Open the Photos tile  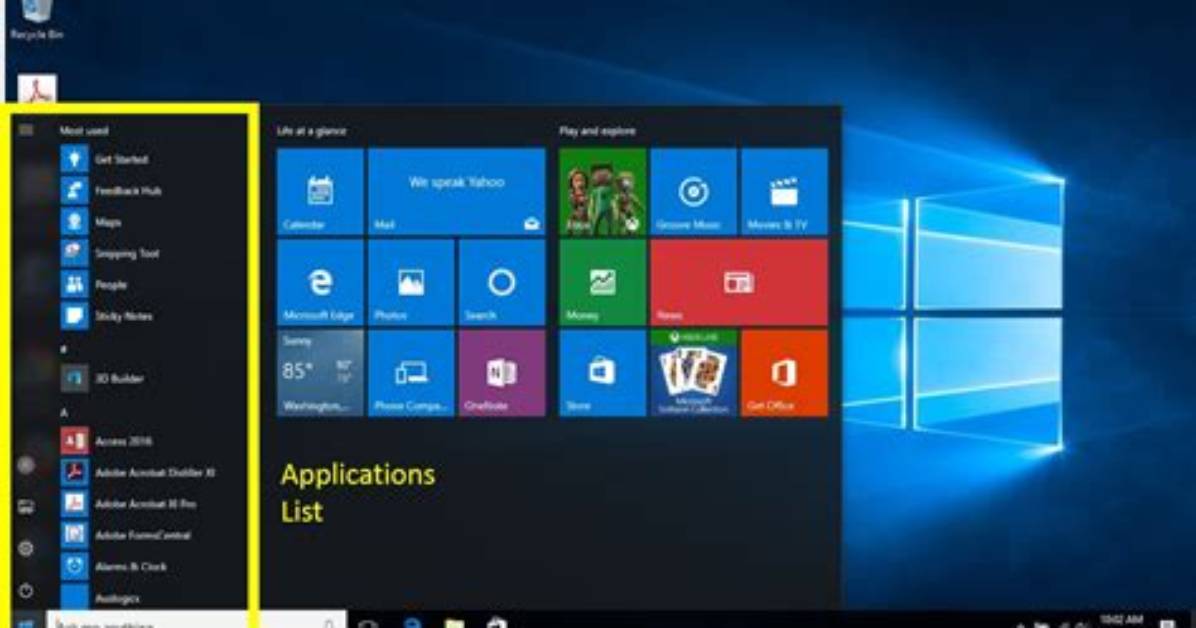pyautogui.click(x=411, y=282)
